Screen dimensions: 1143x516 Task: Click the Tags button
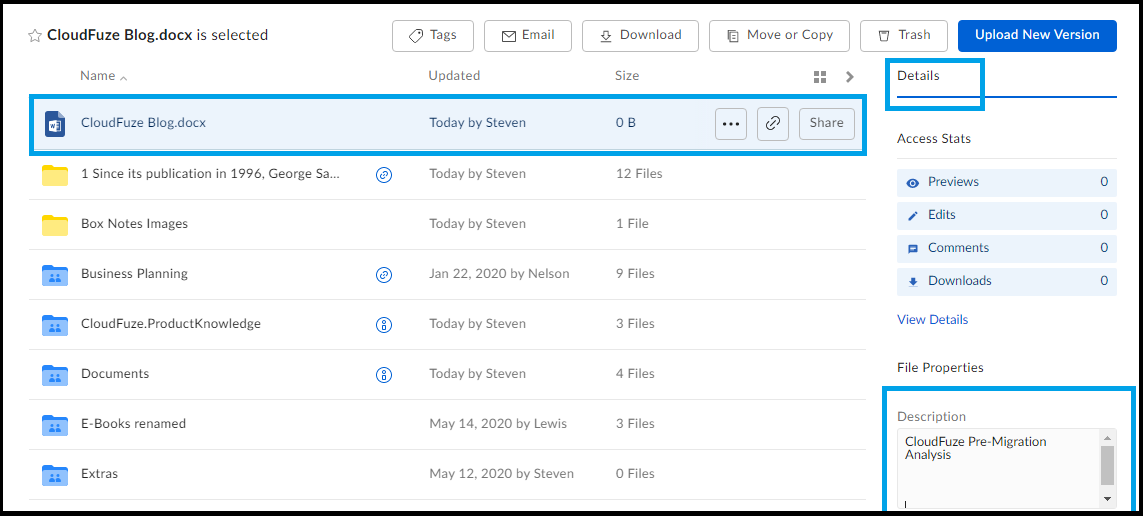pyautogui.click(x=433, y=36)
